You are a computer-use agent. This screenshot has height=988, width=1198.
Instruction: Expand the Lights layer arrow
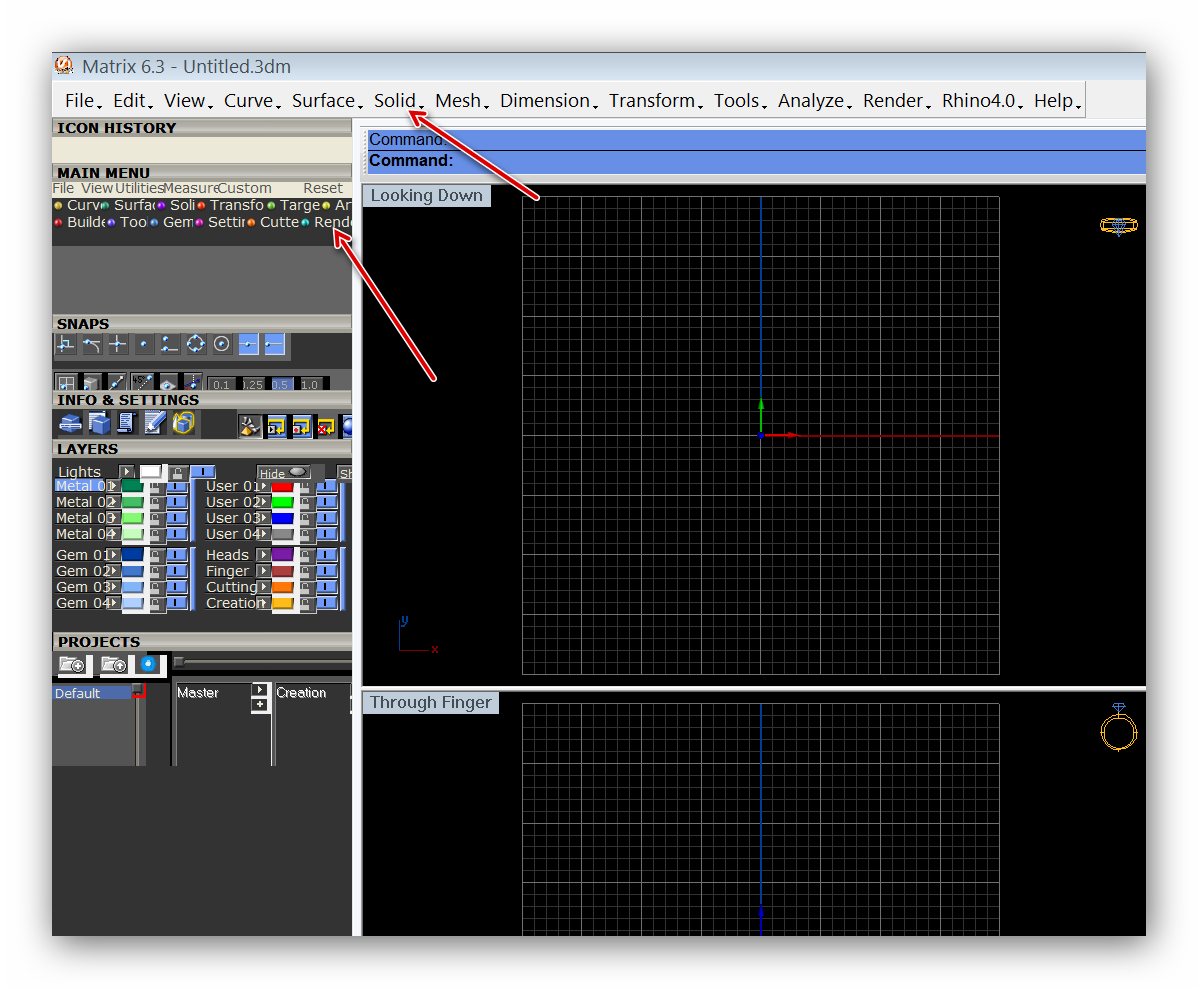tap(126, 471)
